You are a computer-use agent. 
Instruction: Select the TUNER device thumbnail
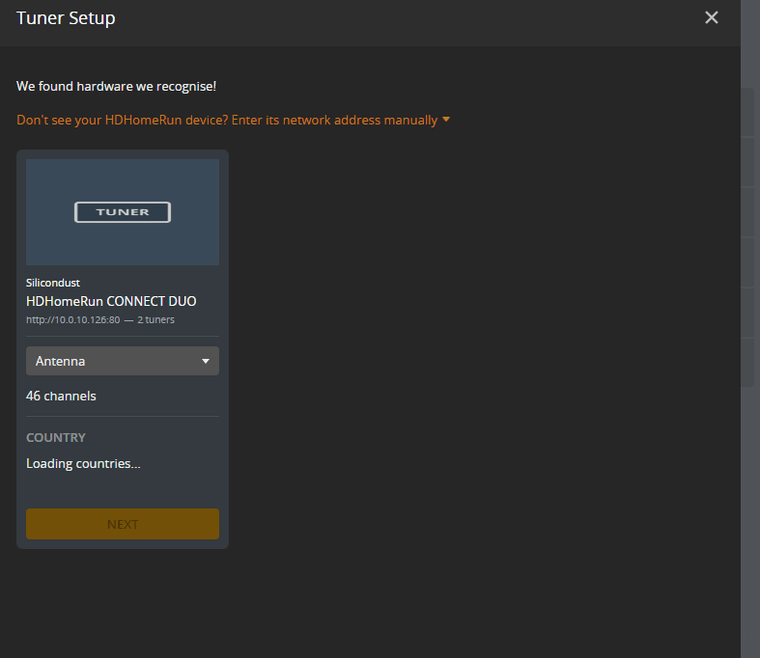click(x=123, y=212)
